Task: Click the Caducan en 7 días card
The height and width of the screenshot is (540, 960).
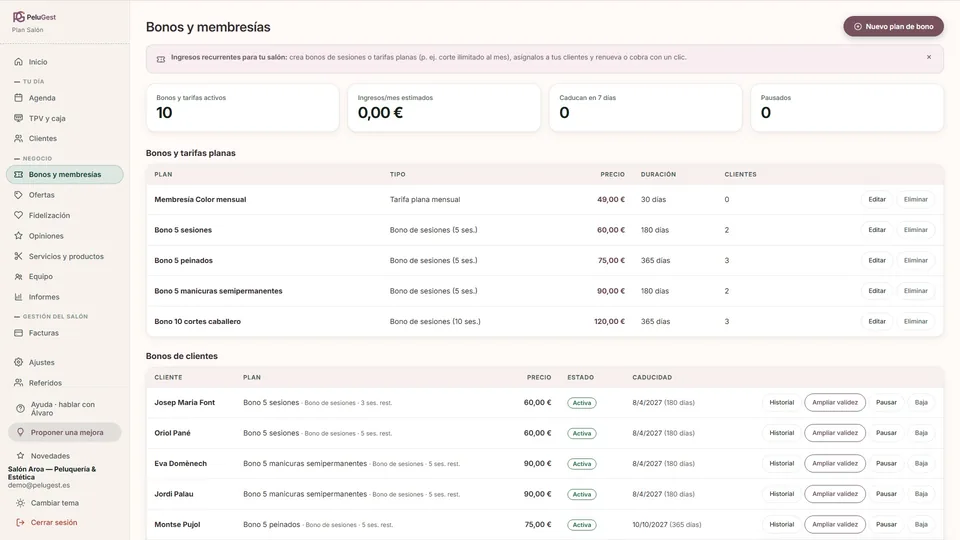Action: click(645, 108)
